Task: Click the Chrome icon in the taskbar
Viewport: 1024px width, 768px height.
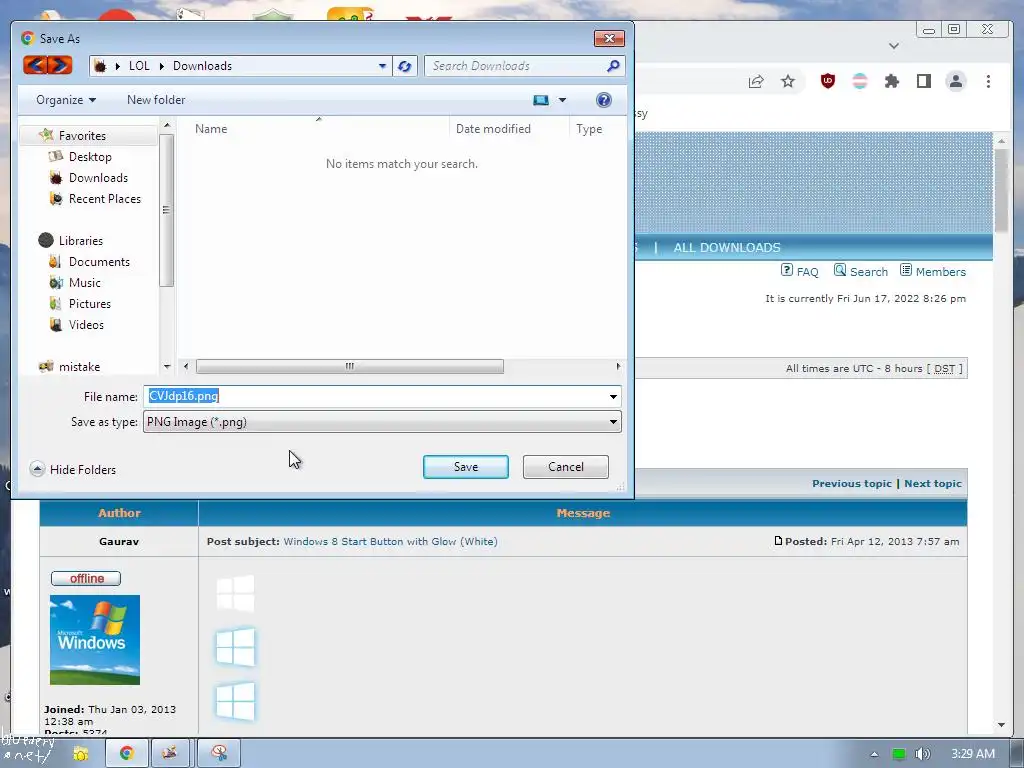Action: point(127,753)
